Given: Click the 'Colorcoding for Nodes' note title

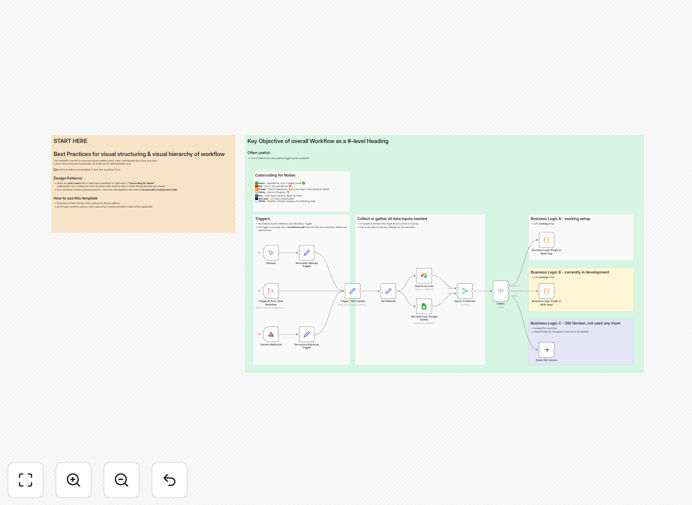Looking at the screenshot, I should point(275,175).
